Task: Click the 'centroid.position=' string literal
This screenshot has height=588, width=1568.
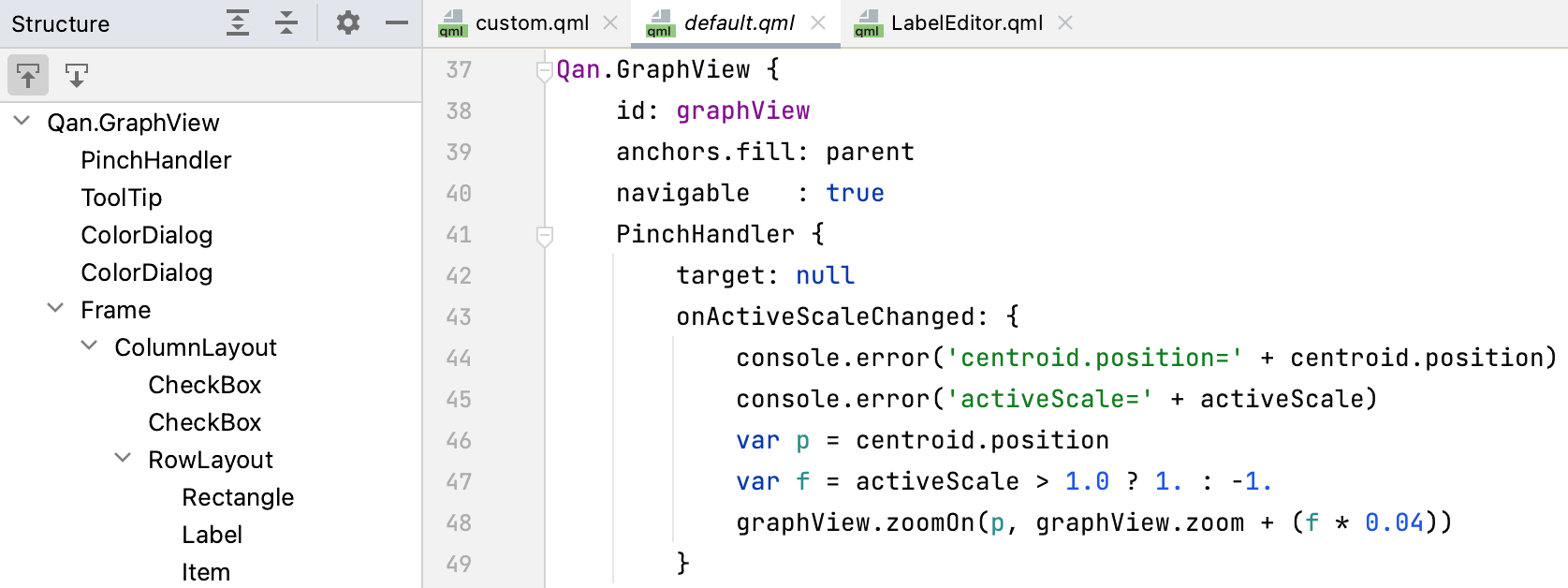Action: click(1095, 358)
